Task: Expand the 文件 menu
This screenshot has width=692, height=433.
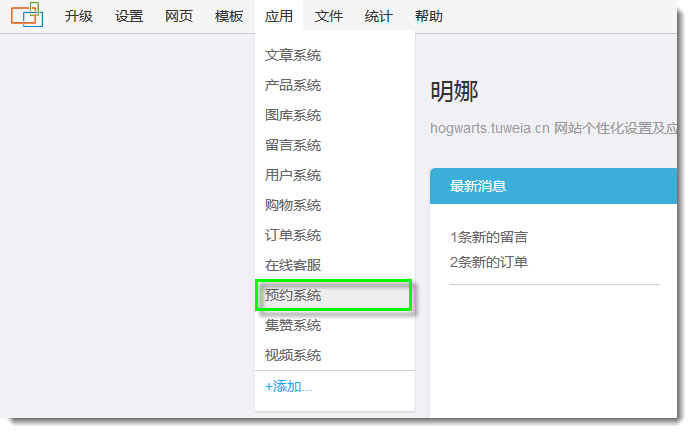Action: tap(329, 17)
